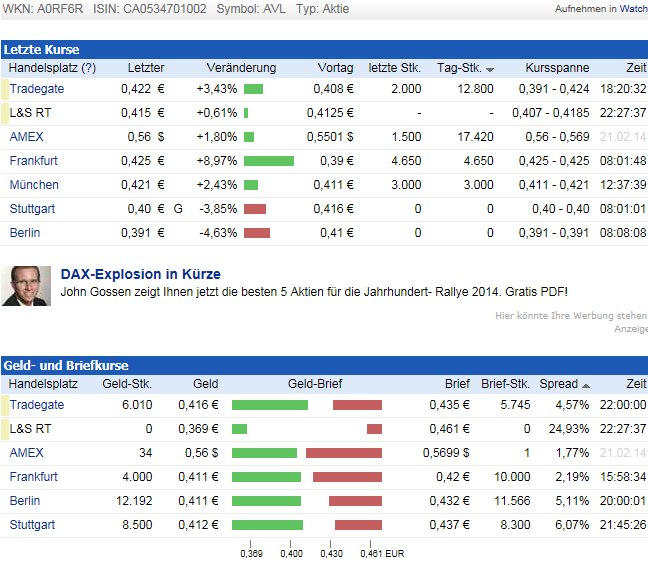Open Stuttgart link in Geld- und Briefkurse table
The image size is (648, 563).
coord(32,525)
